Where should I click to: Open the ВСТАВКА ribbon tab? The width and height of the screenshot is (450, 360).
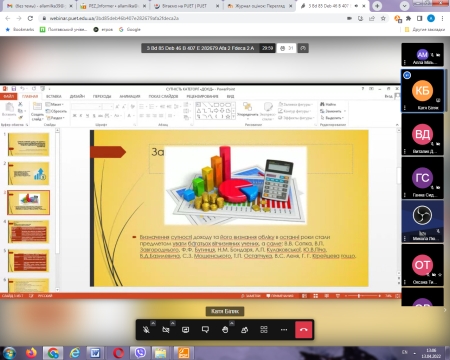(x=54, y=96)
